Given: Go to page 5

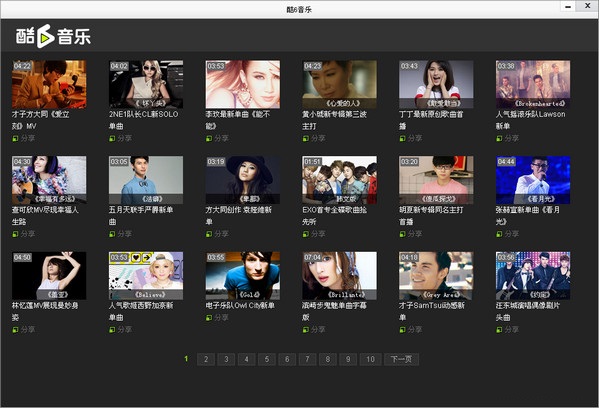Looking at the screenshot, I should click(267, 359).
